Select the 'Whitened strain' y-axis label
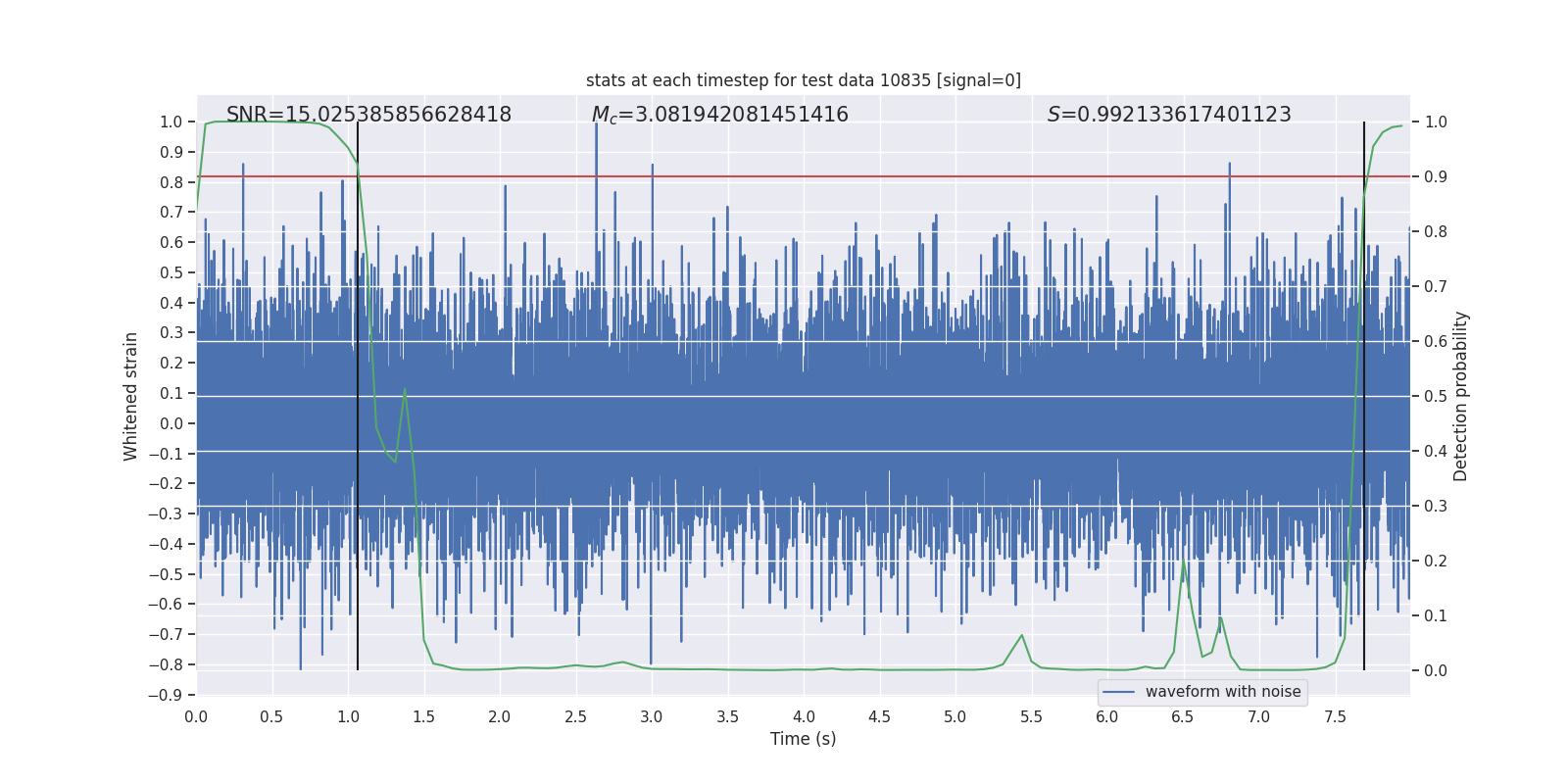 point(131,396)
